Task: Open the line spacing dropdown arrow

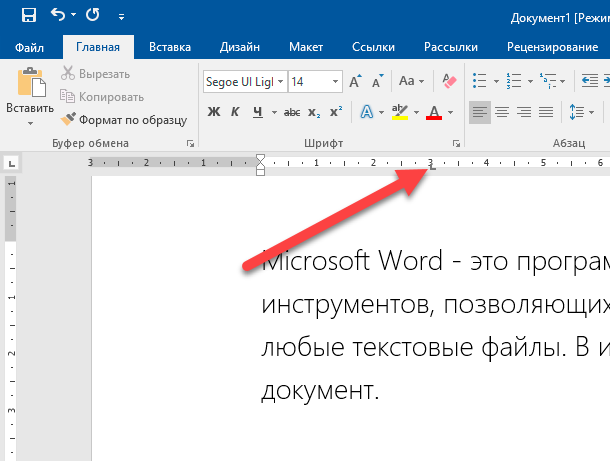Action: [591, 112]
